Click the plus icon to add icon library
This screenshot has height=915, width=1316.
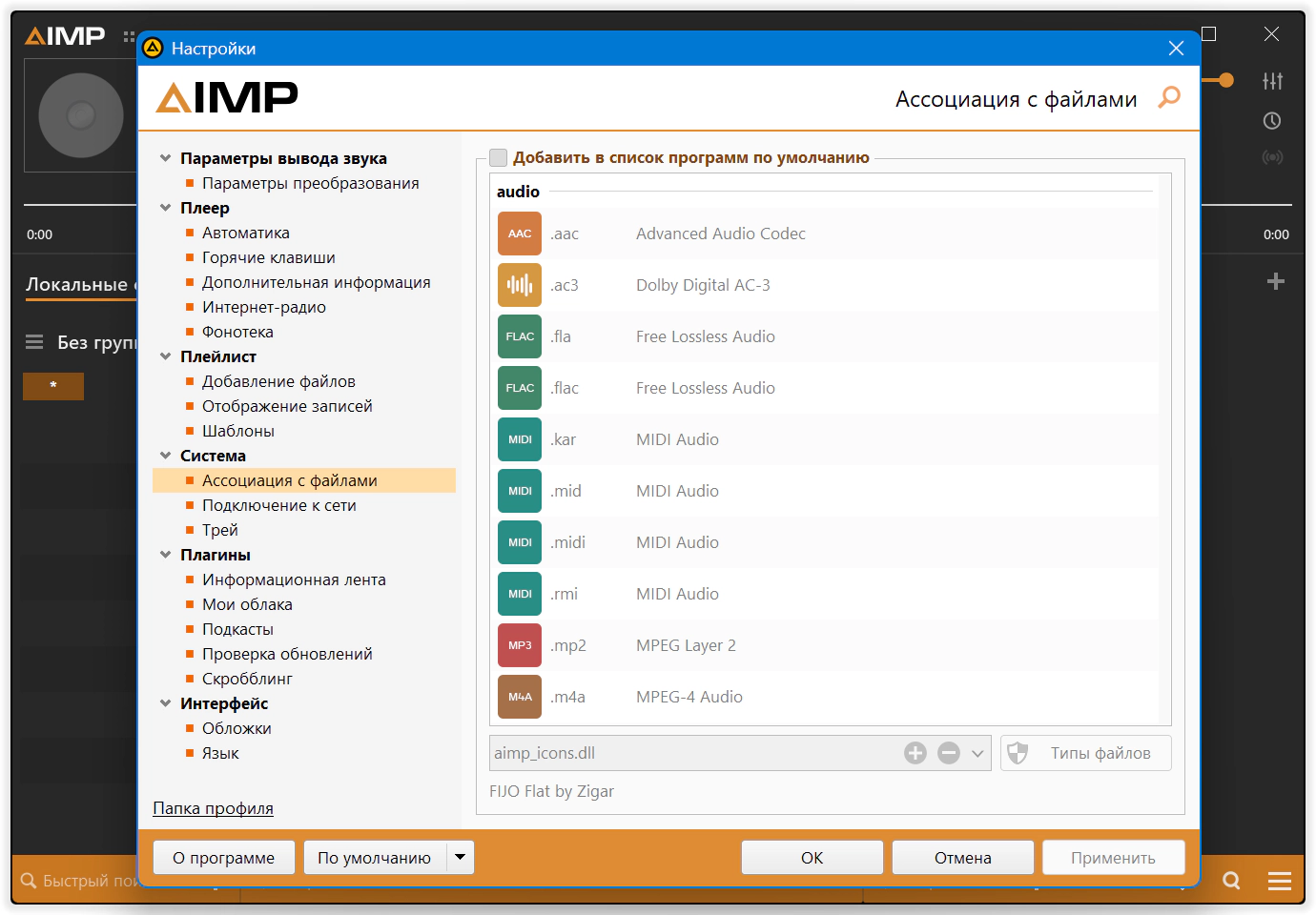tap(915, 753)
